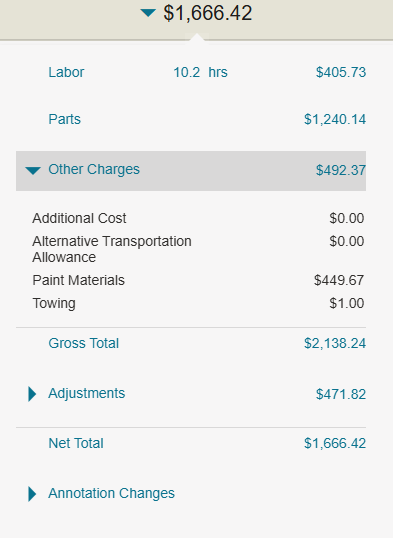Open the Parts link
Image resolution: width=393 pixels, height=538 pixels.
coord(65,119)
